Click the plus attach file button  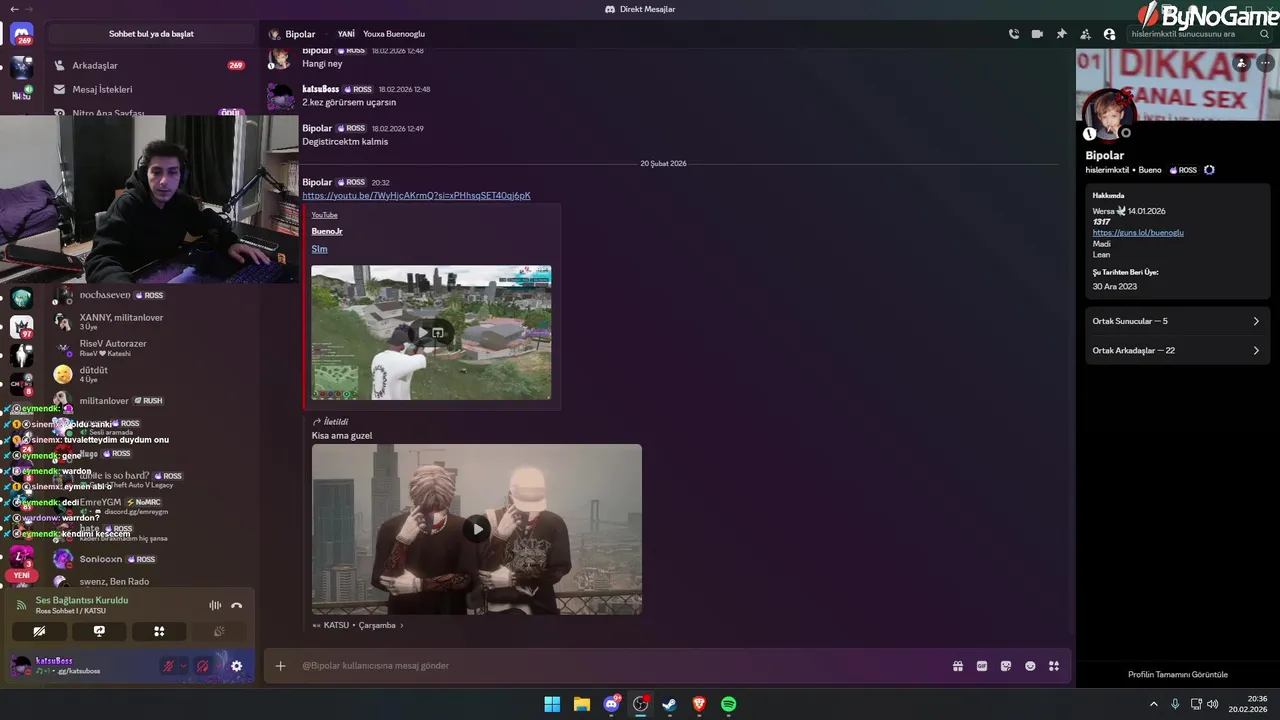(280, 666)
